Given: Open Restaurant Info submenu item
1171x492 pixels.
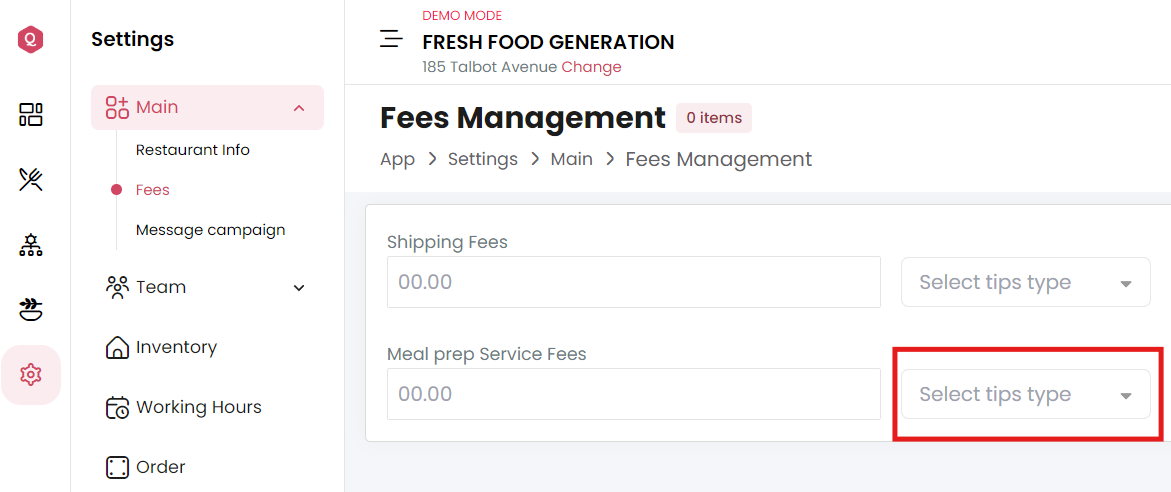Looking at the screenshot, I should 193,150.
